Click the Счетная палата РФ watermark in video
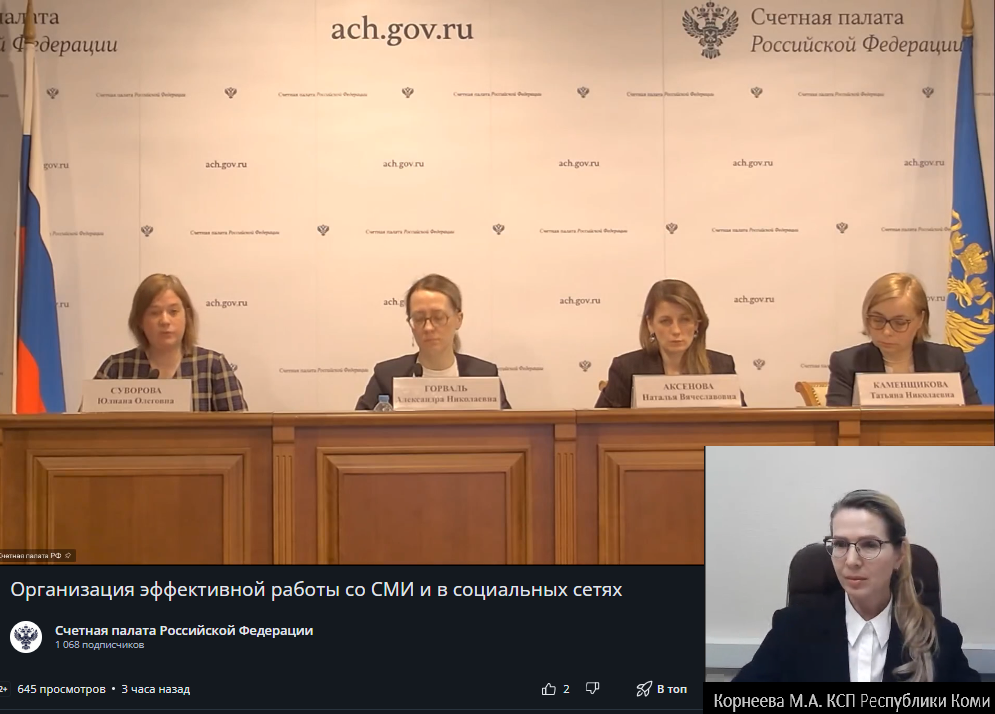The height and width of the screenshot is (714, 995). [36, 555]
